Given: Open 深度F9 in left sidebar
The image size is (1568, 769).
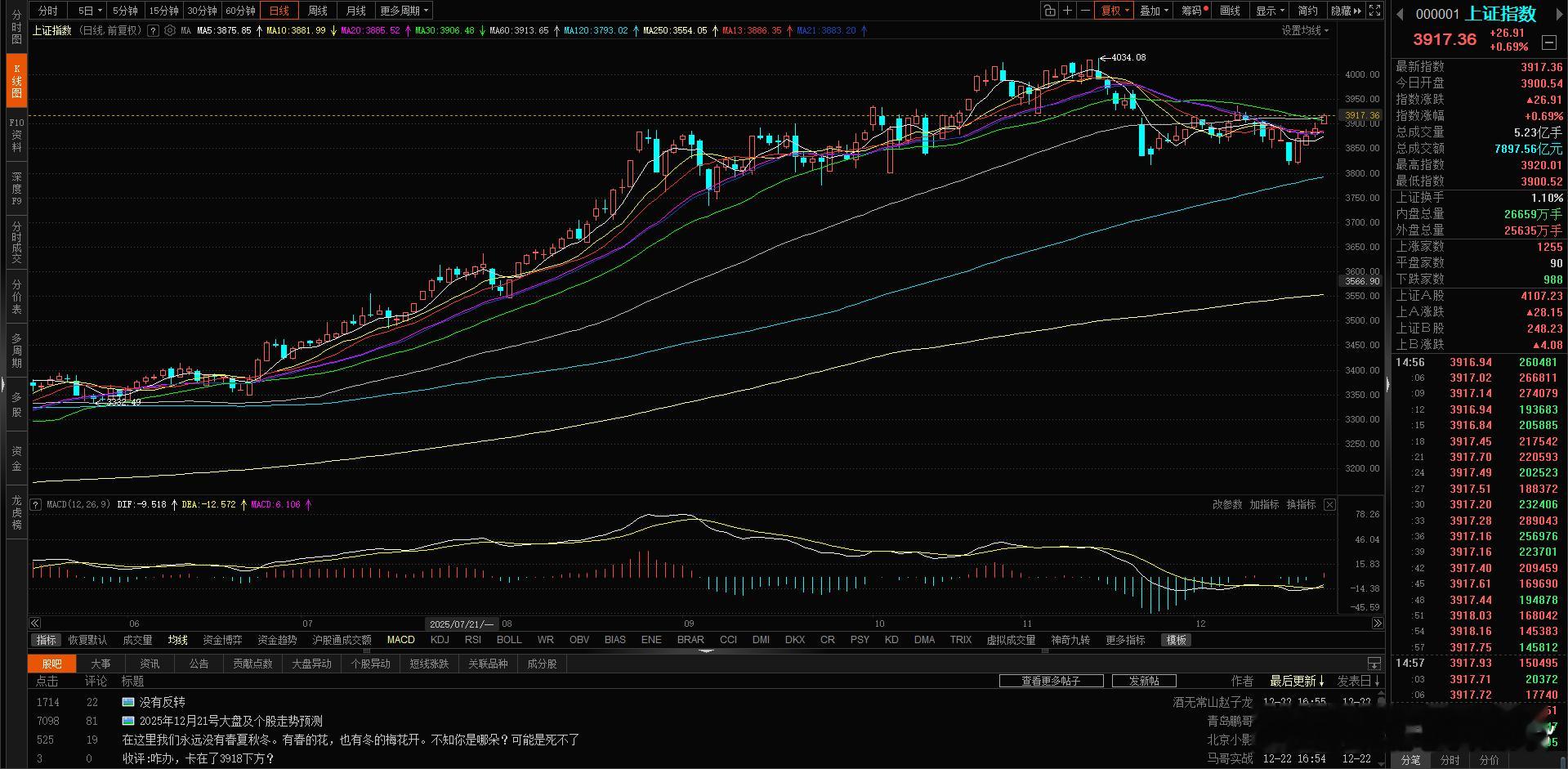Looking at the screenshot, I should point(16,188).
